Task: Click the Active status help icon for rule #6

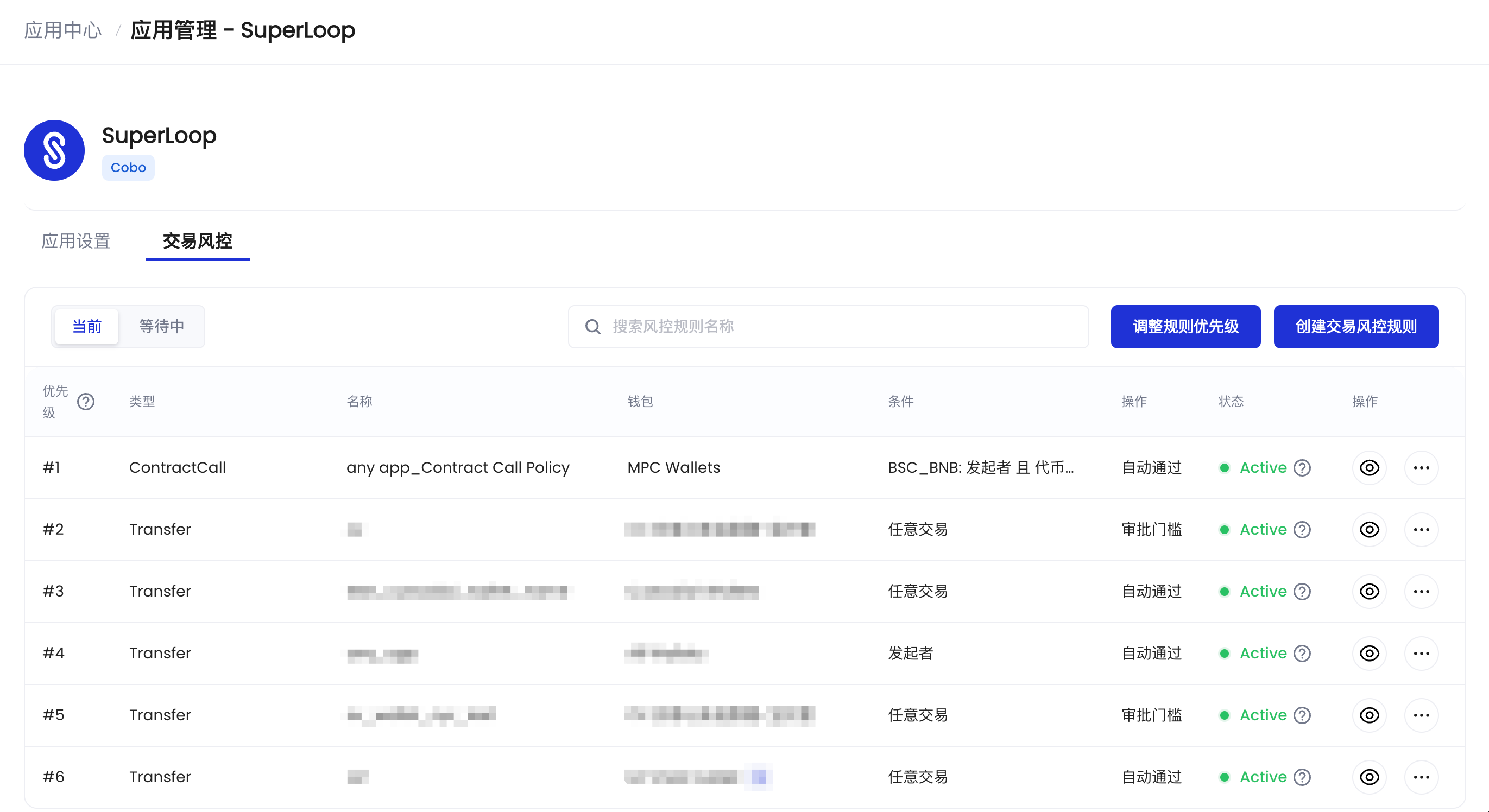Action: [1302, 777]
